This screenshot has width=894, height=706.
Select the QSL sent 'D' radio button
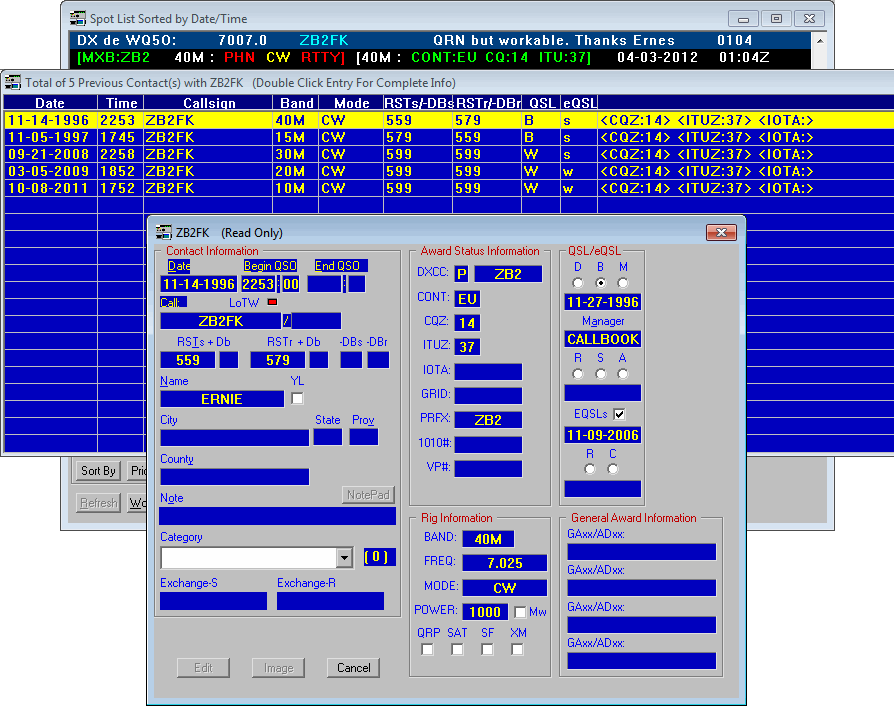coord(577,283)
